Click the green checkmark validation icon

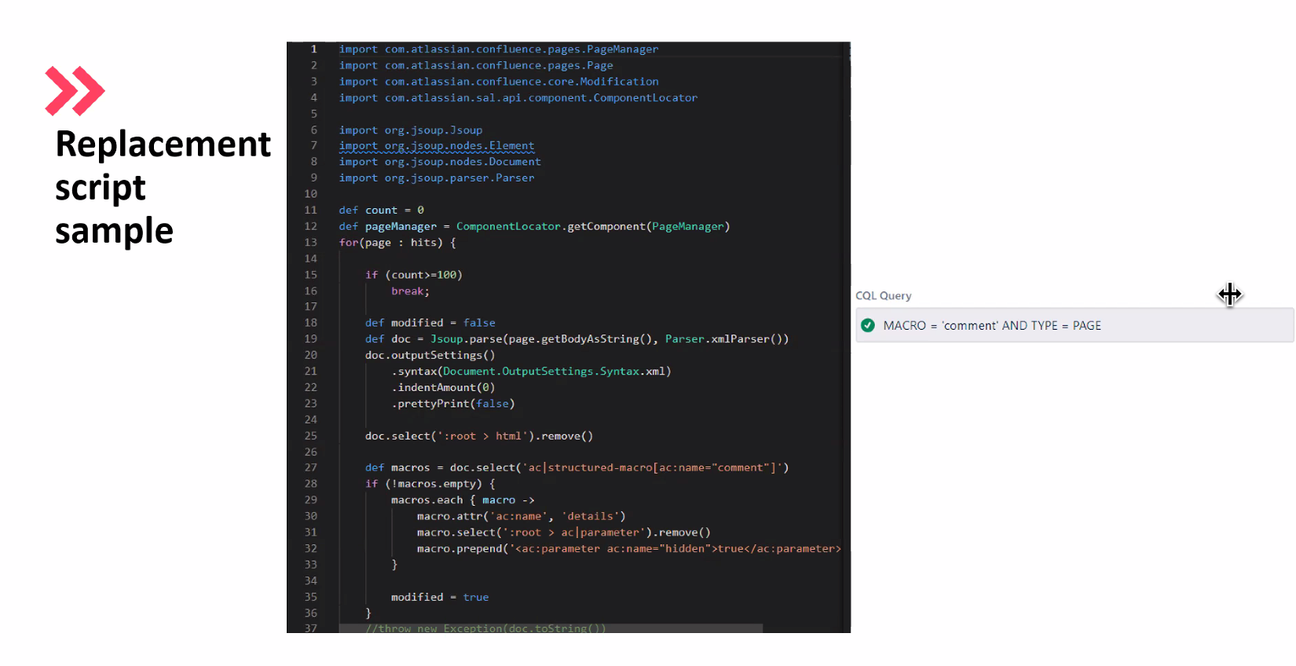(x=868, y=325)
